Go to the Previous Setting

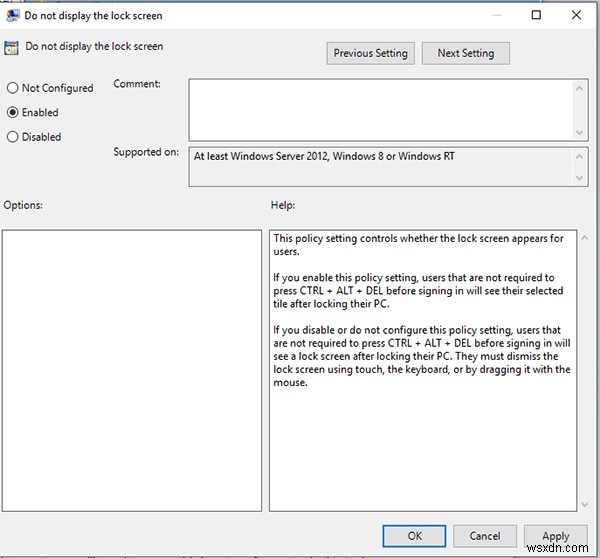[x=370, y=53]
